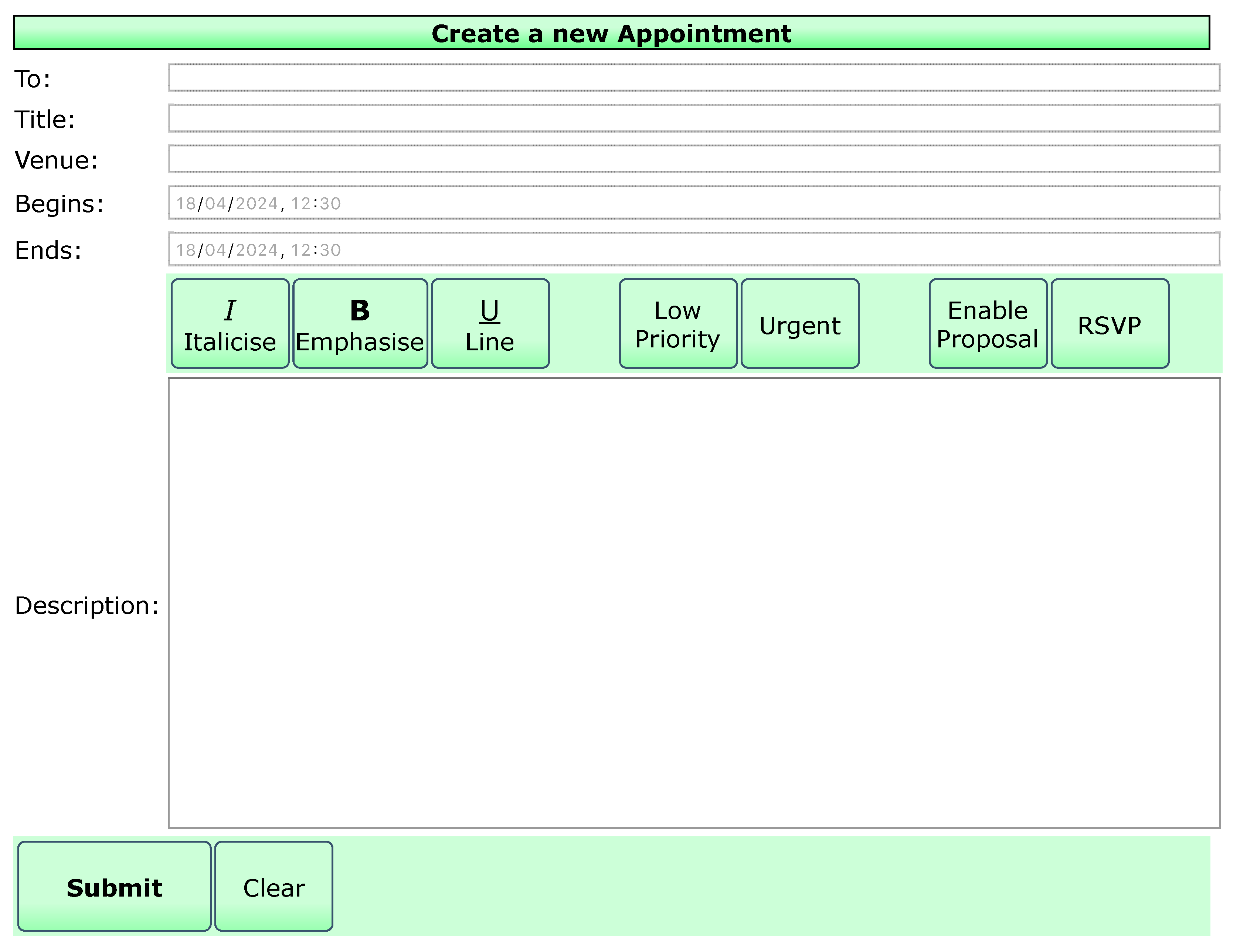This screenshot has width=1240, height=952.
Task: Click the Create a new Appointment header
Action: 611,33
